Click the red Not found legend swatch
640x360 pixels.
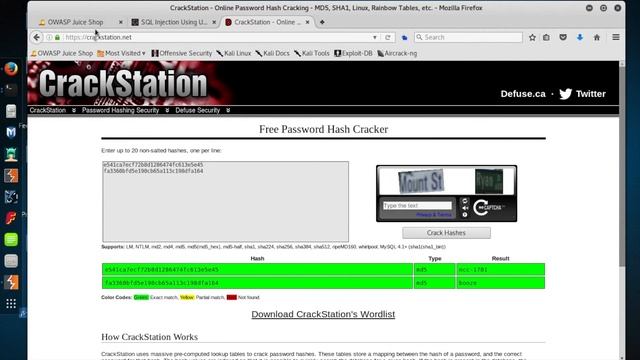(231, 297)
